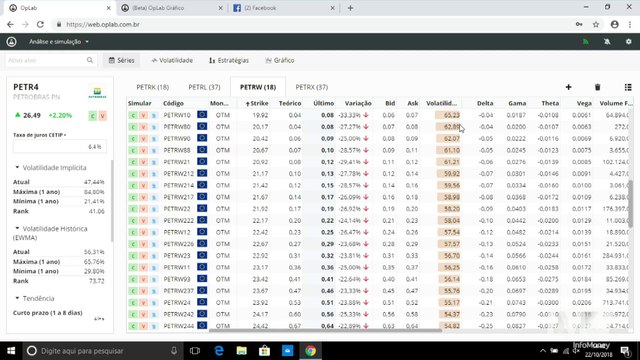
Task: Collapse the Volatilidade Implícita section
Action: click(x=50, y=168)
